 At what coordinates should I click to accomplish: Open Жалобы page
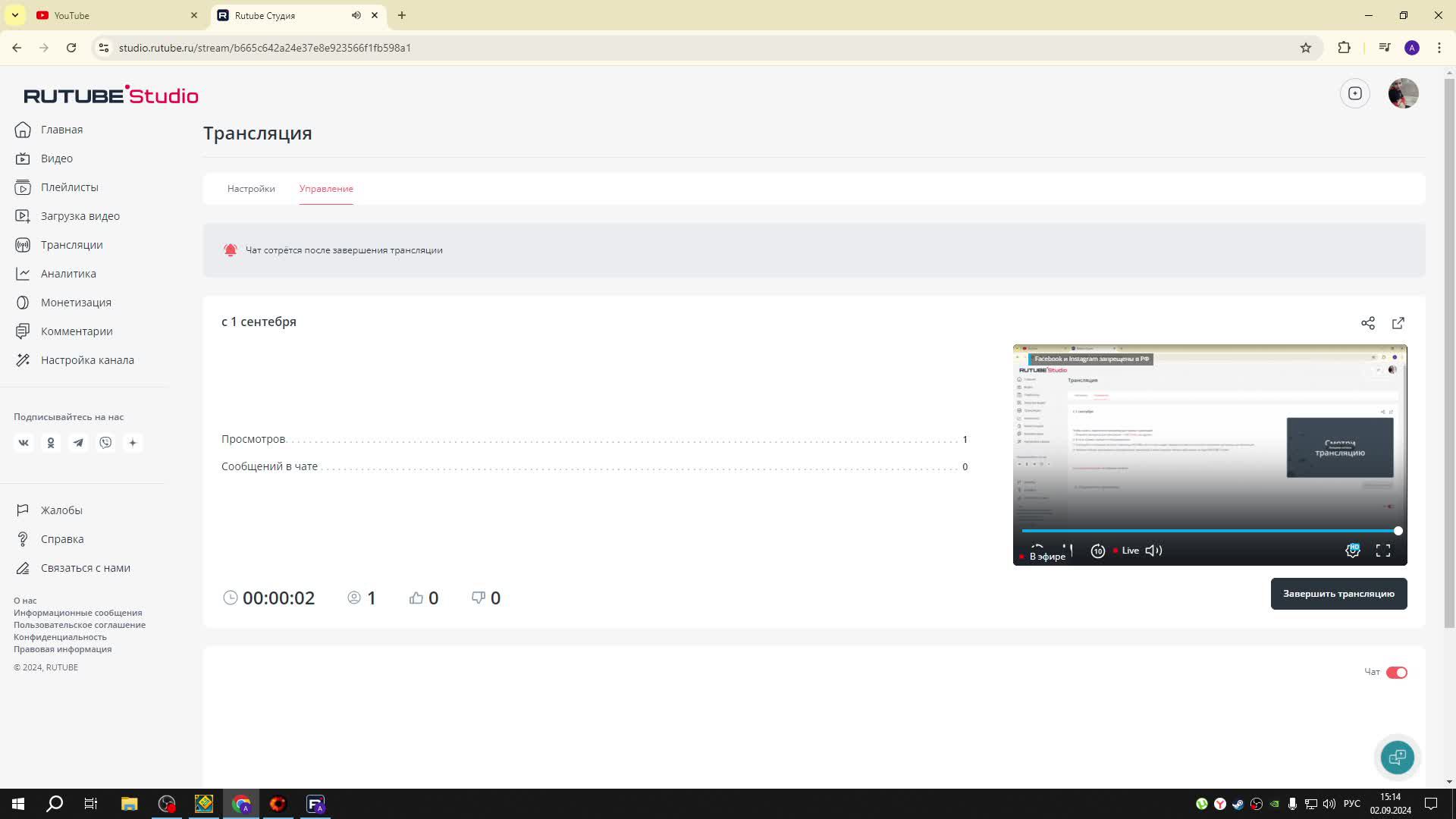pos(49,510)
